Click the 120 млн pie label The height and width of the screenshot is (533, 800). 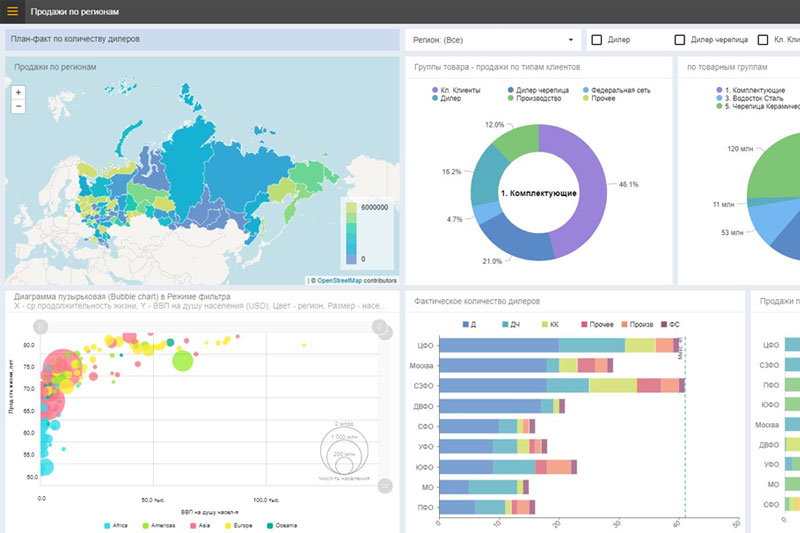pos(740,149)
